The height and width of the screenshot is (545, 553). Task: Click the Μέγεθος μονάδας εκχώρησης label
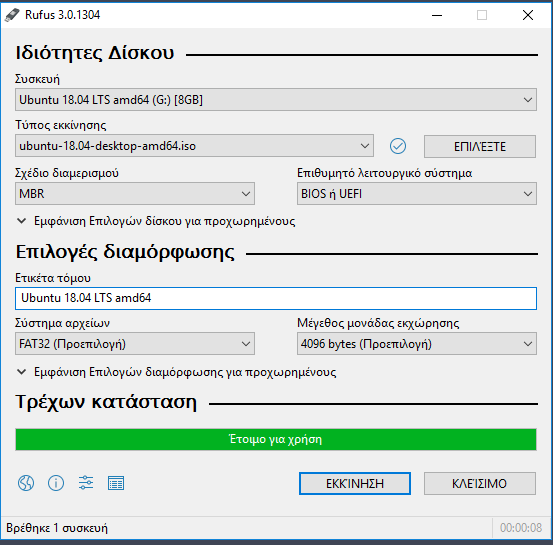coord(378,323)
